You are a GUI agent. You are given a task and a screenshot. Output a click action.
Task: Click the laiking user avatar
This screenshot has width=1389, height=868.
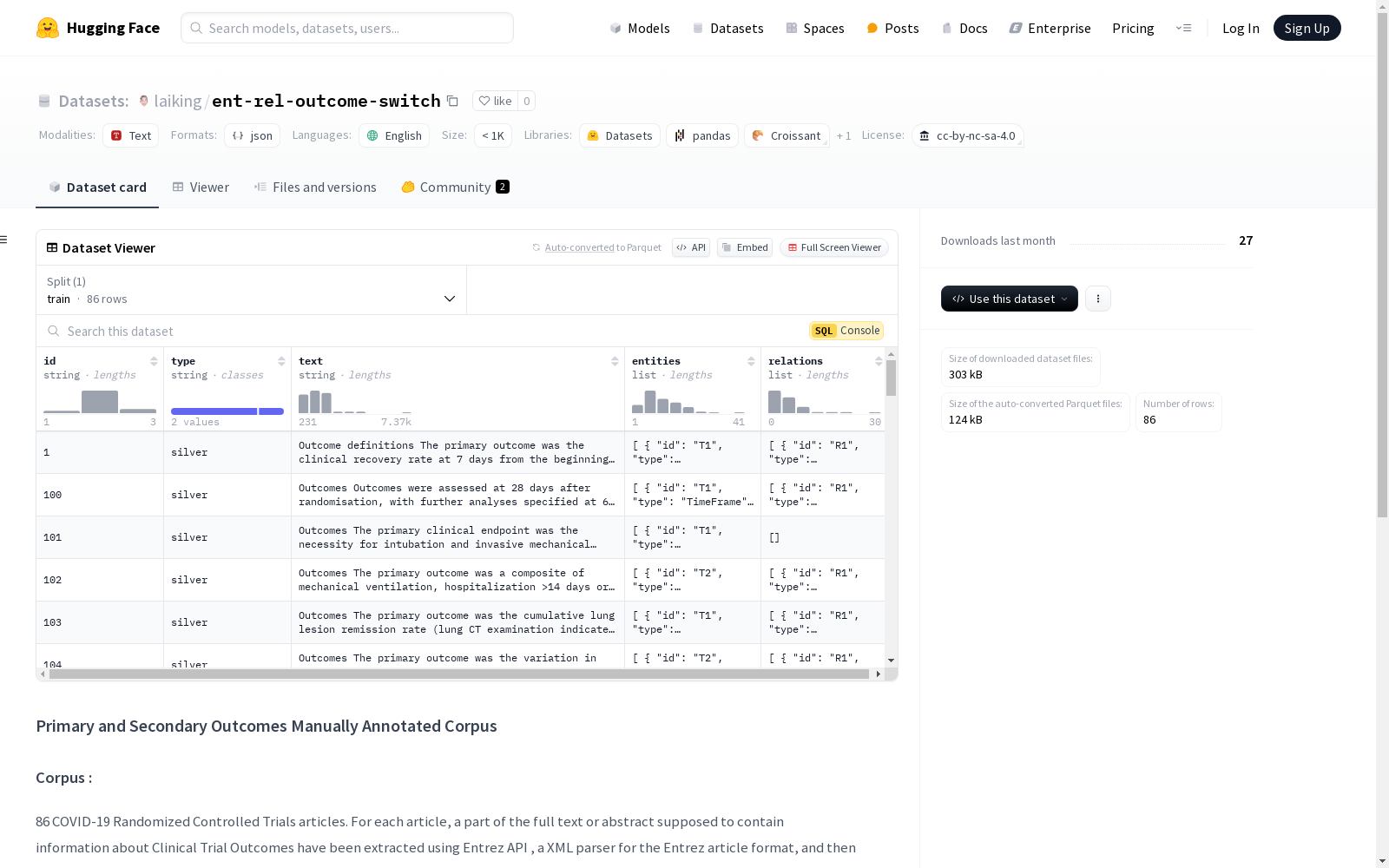[144, 101]
